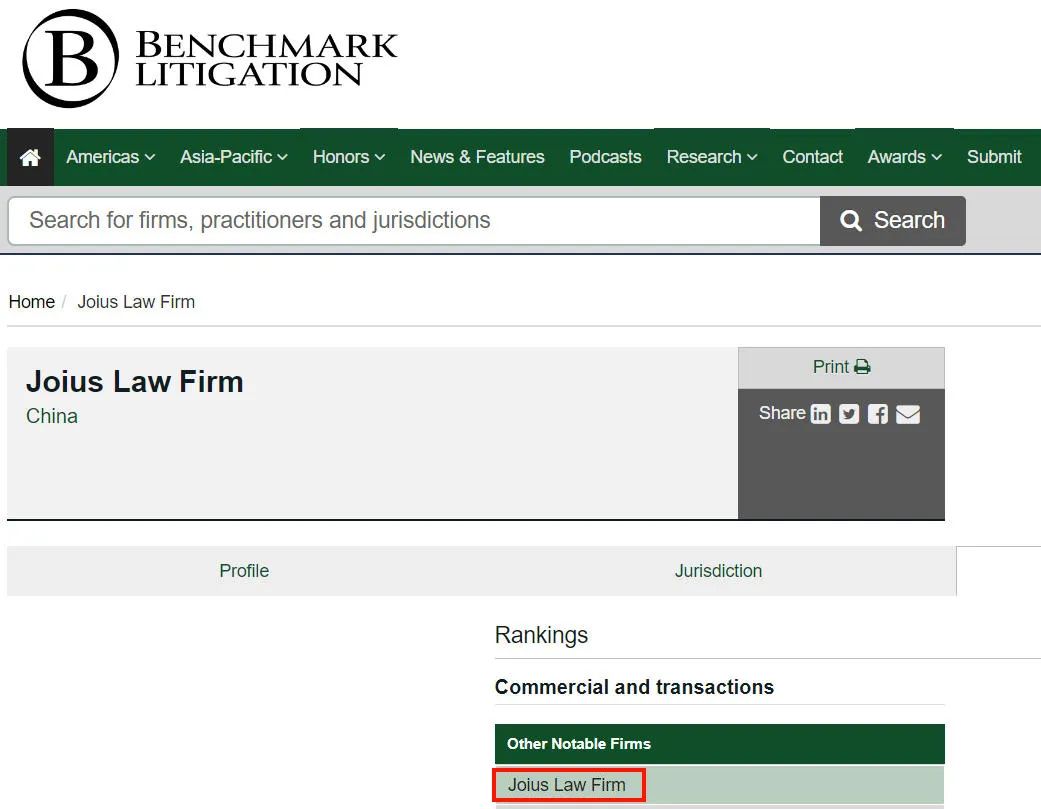Switch to the Jurisdiction tab

tap(718, 571)
